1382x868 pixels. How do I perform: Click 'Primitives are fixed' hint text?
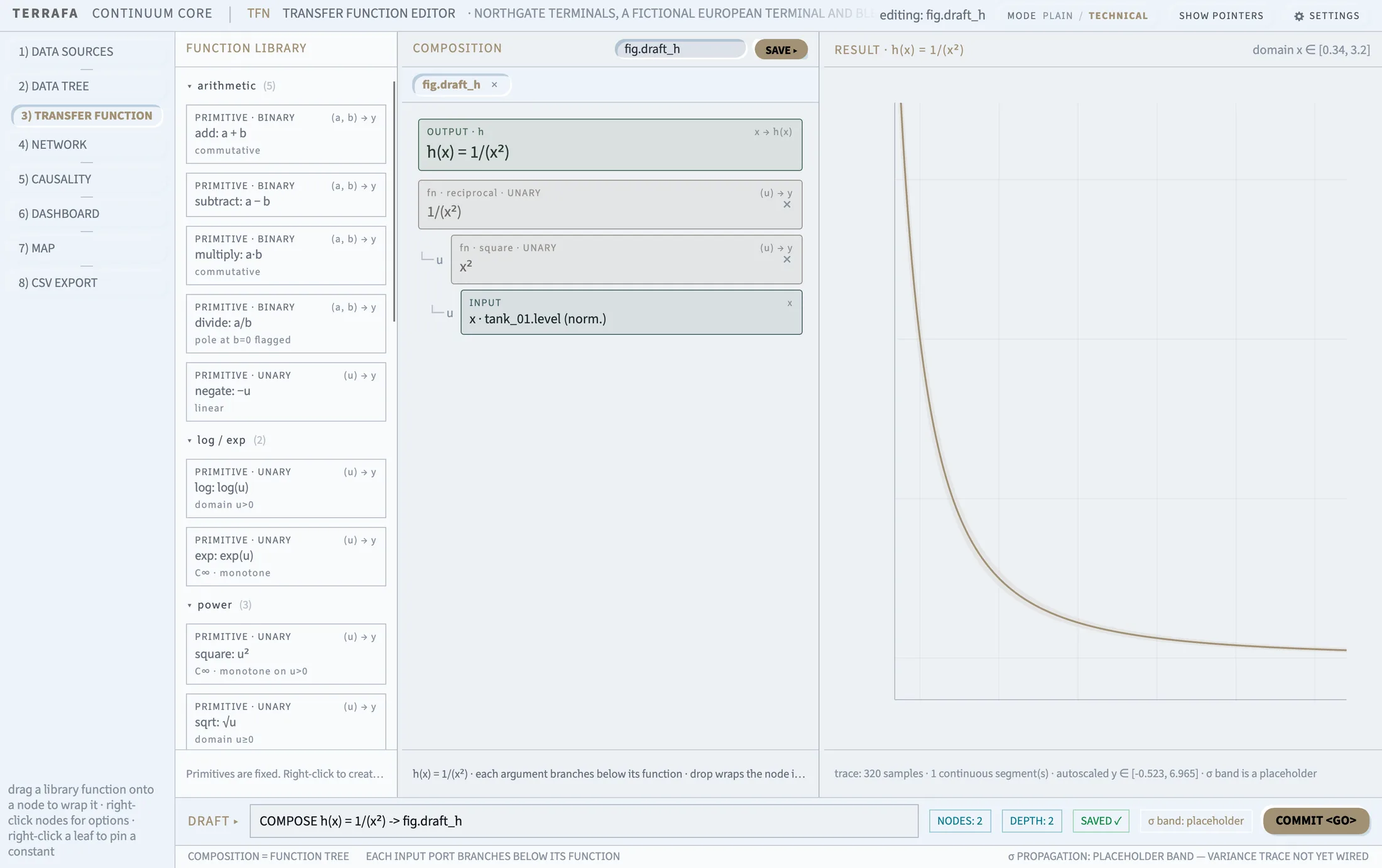coord(285,774)
